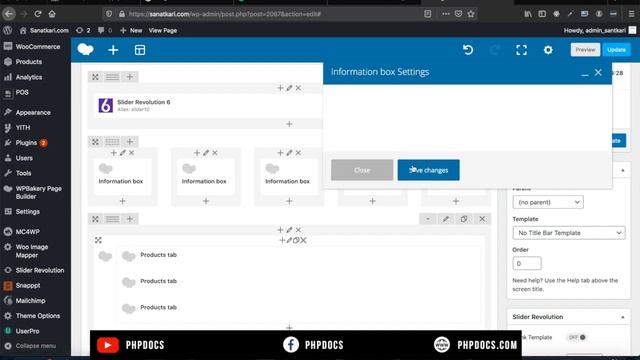Image resolution: width=640 pixels, height=360 pixels.
Task: Open Sanatkari.com site link in admin bar
Action: [x=44, y=30]
